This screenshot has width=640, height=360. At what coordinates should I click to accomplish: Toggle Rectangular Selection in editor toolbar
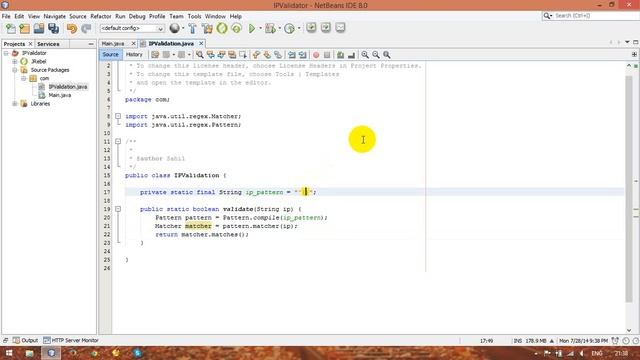click(243, 55)
